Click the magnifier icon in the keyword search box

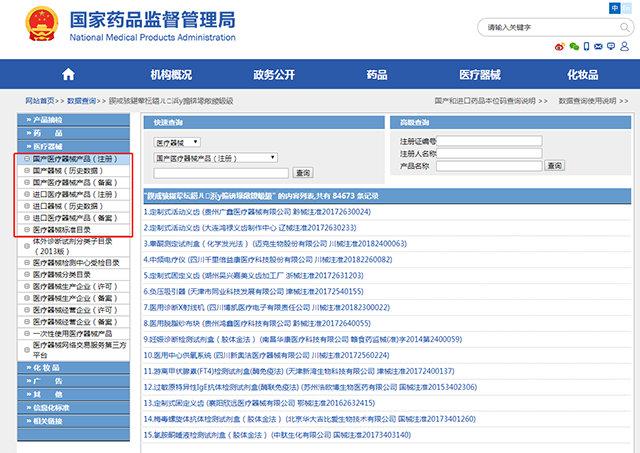point(624,27)
